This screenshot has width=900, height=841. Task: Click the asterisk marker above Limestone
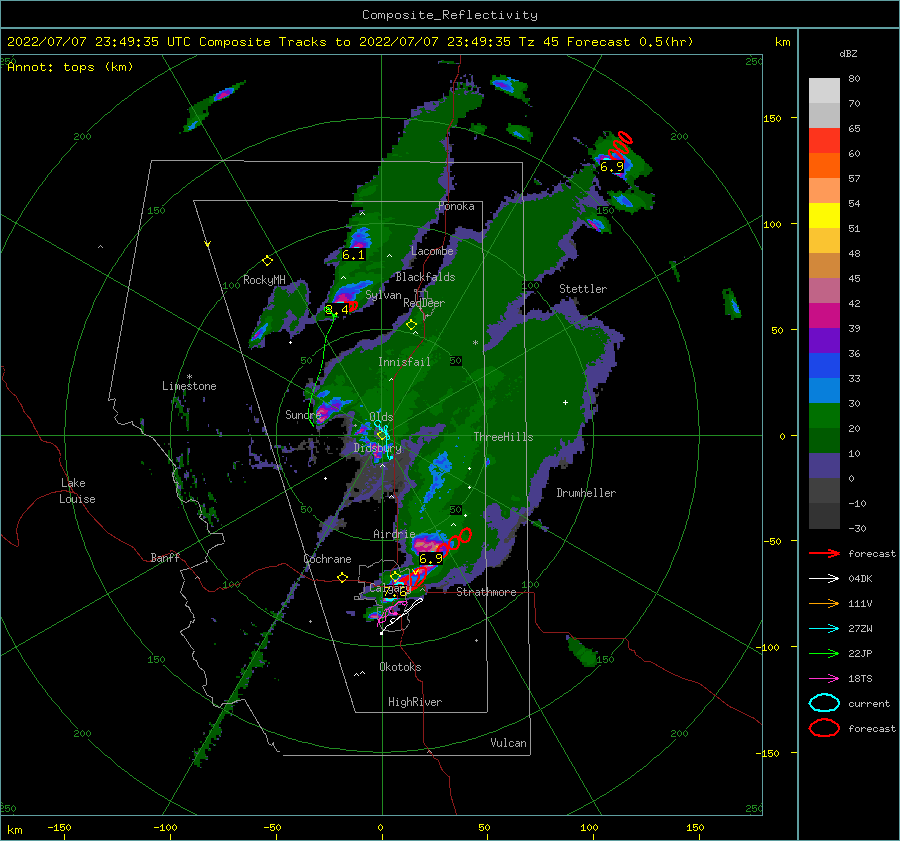(x=189, y=377)
